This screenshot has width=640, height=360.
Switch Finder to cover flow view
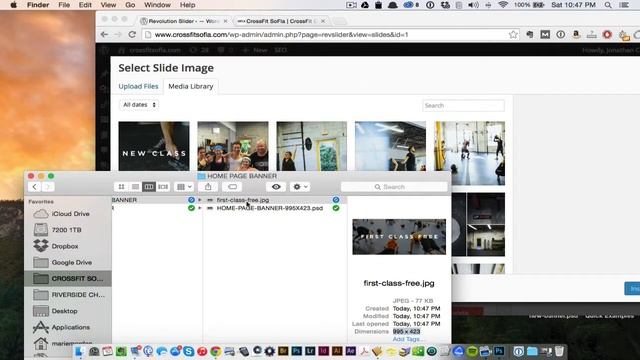tap(163, 187)
